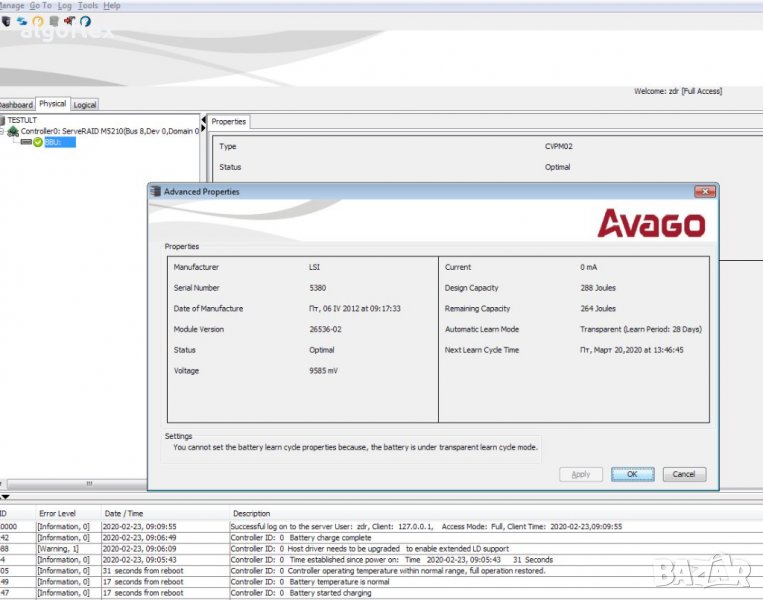Cancel the Advanced Properties dialog

pos(684,474)
